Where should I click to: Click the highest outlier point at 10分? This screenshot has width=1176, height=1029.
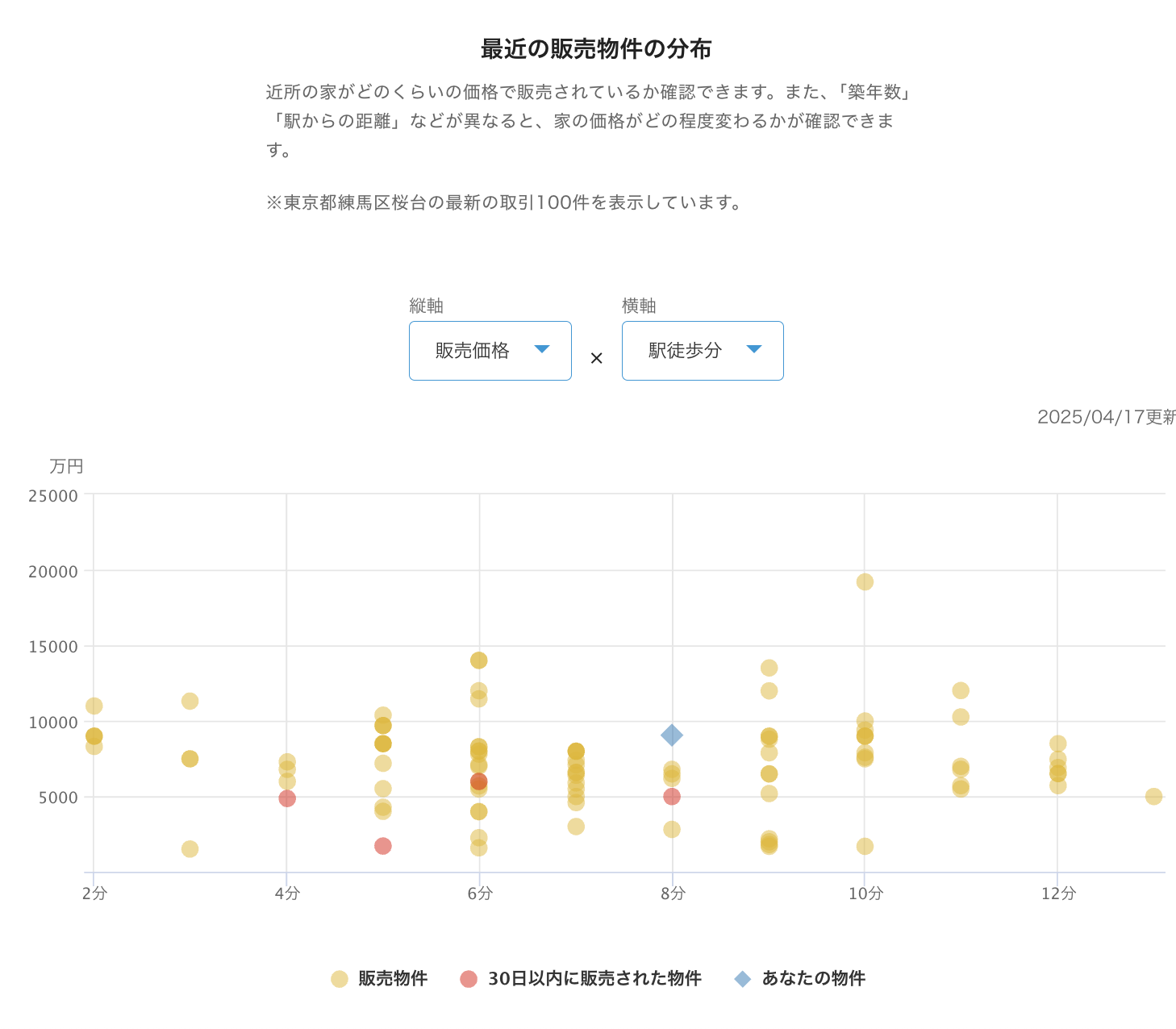[865, 582]
